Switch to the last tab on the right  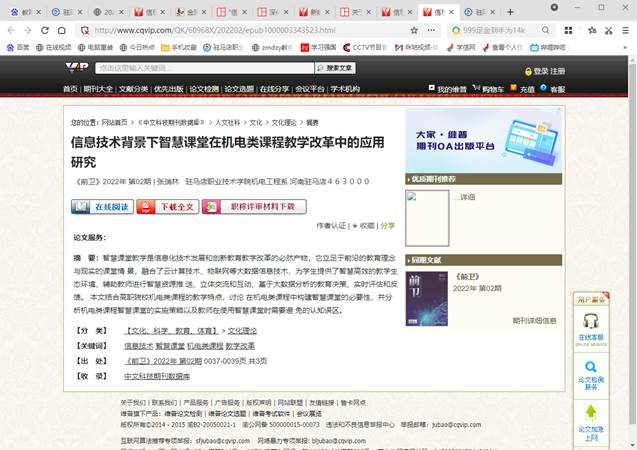[479, 12]
